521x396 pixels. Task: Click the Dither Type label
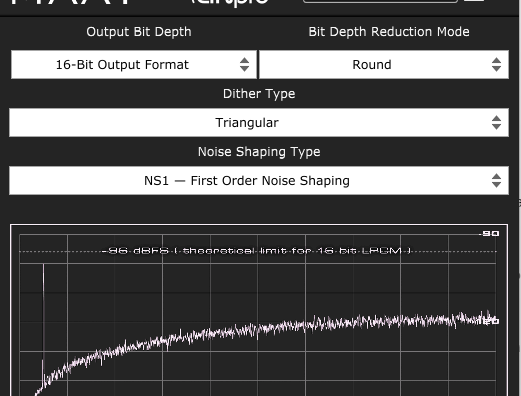[x=259, y=94]
